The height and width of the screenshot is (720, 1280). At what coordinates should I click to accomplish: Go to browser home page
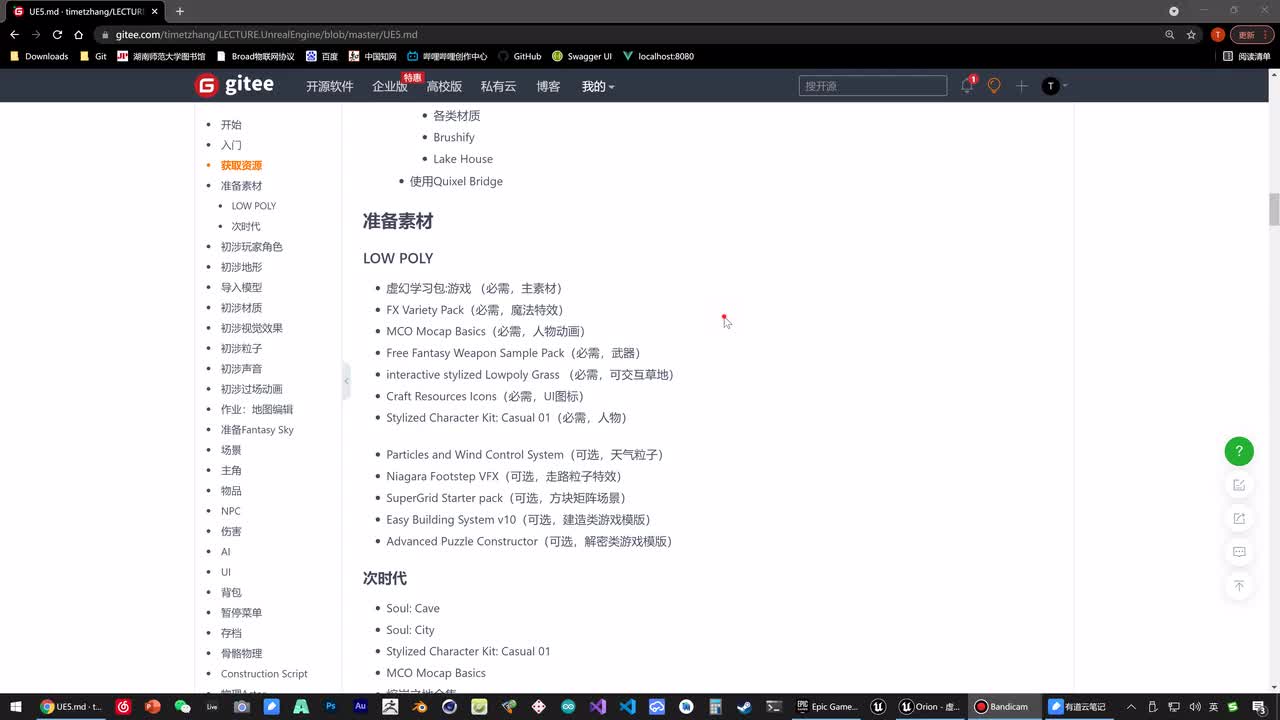click(79, 34)
